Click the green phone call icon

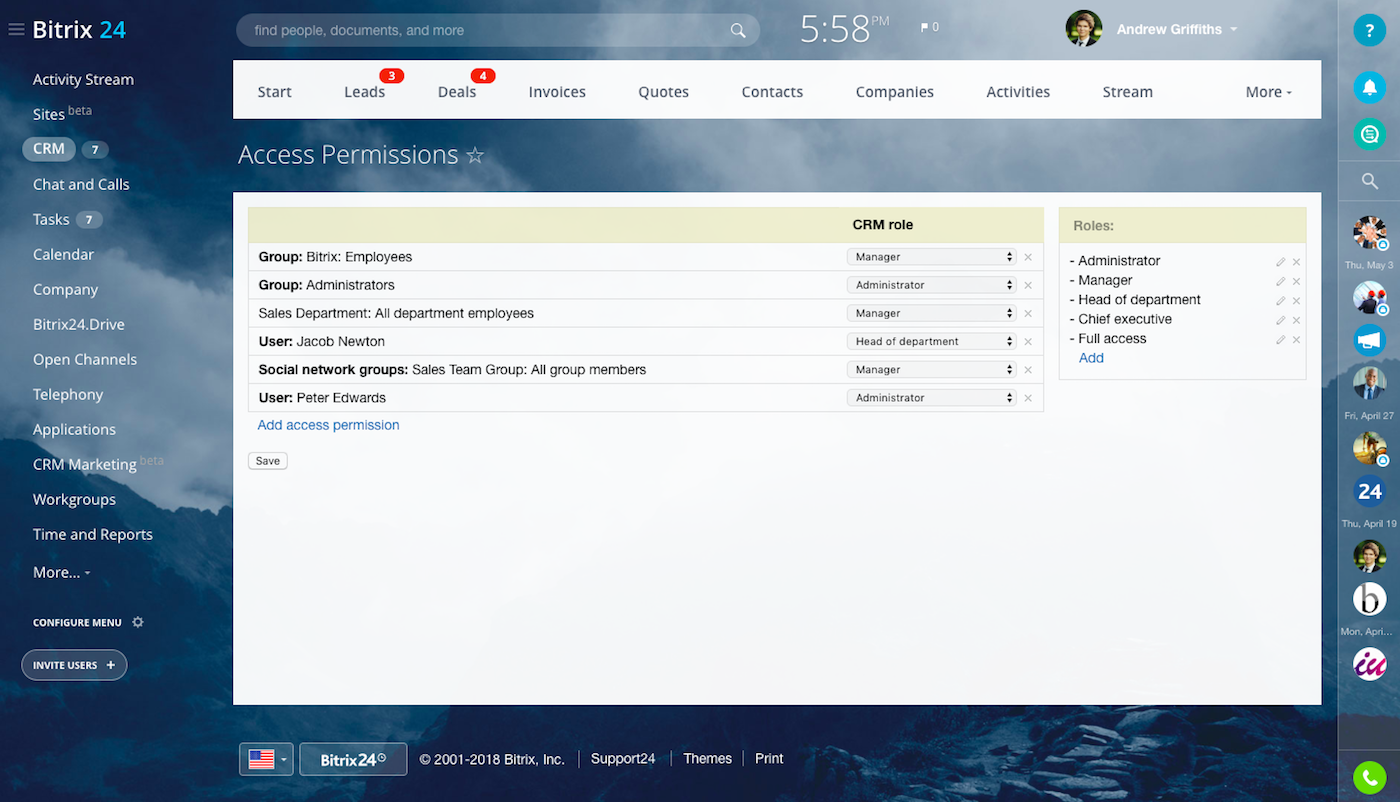tap(1369, 777)
